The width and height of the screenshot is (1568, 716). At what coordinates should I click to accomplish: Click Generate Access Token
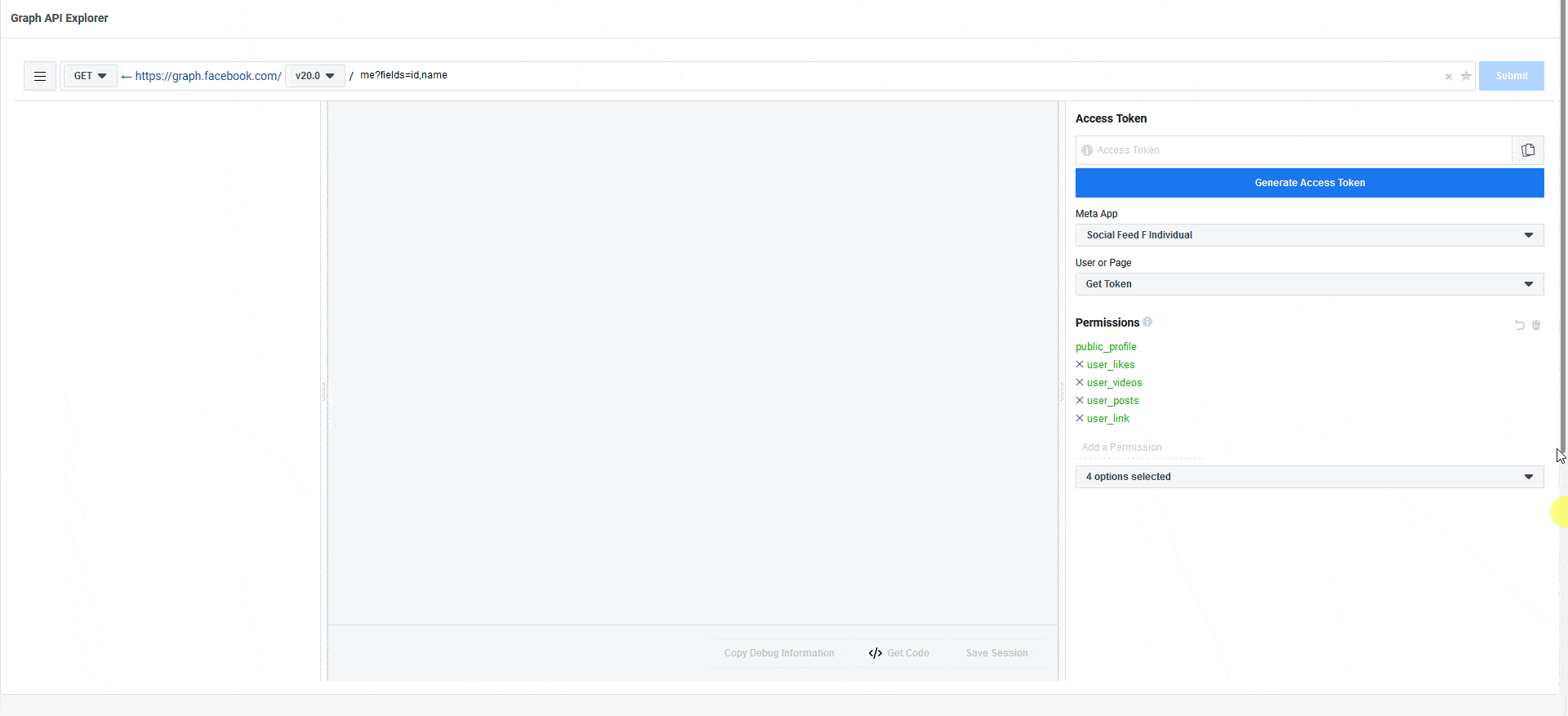tap(1309, 183)
